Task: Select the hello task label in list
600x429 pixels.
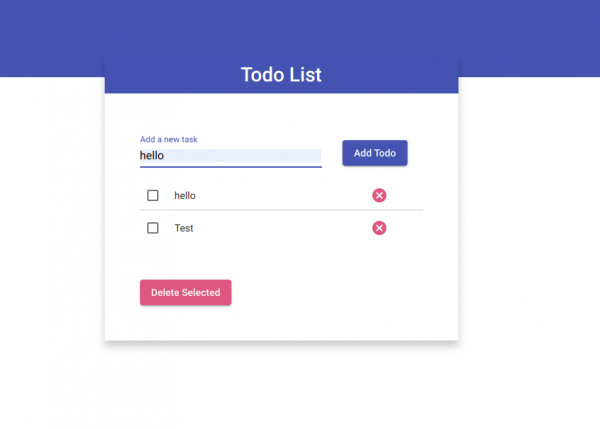Action: (185, 195)
